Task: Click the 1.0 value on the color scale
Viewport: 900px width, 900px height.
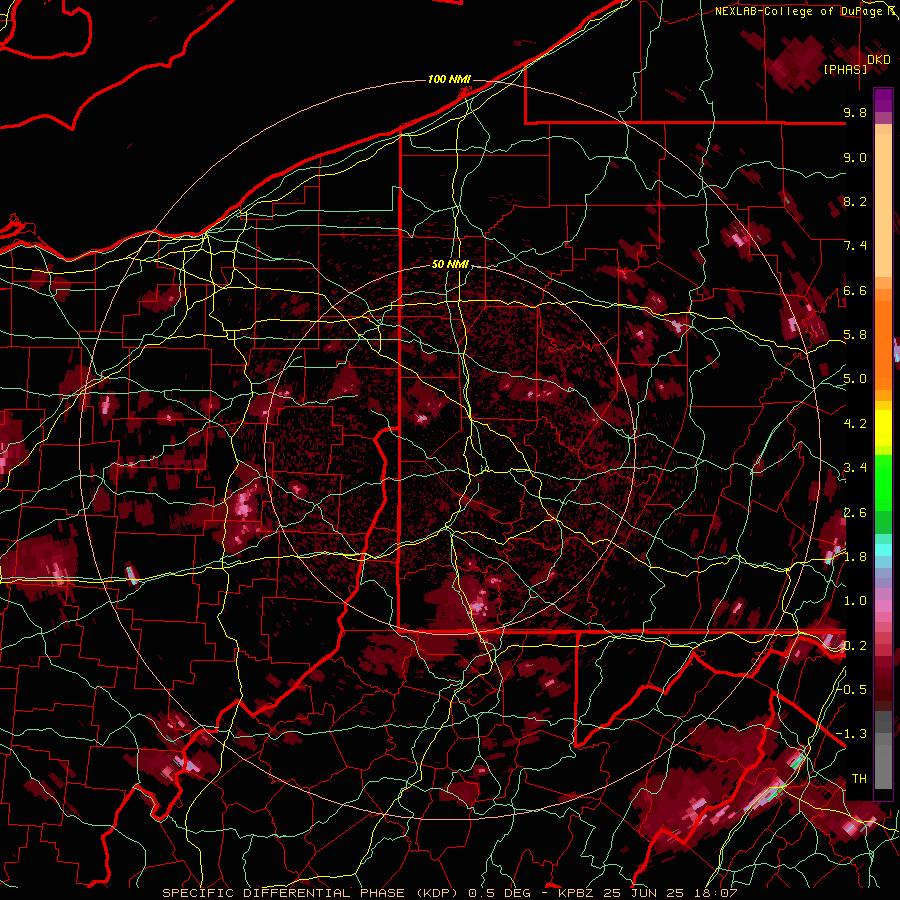Action: pyautogui.click(x=855, y=601)
